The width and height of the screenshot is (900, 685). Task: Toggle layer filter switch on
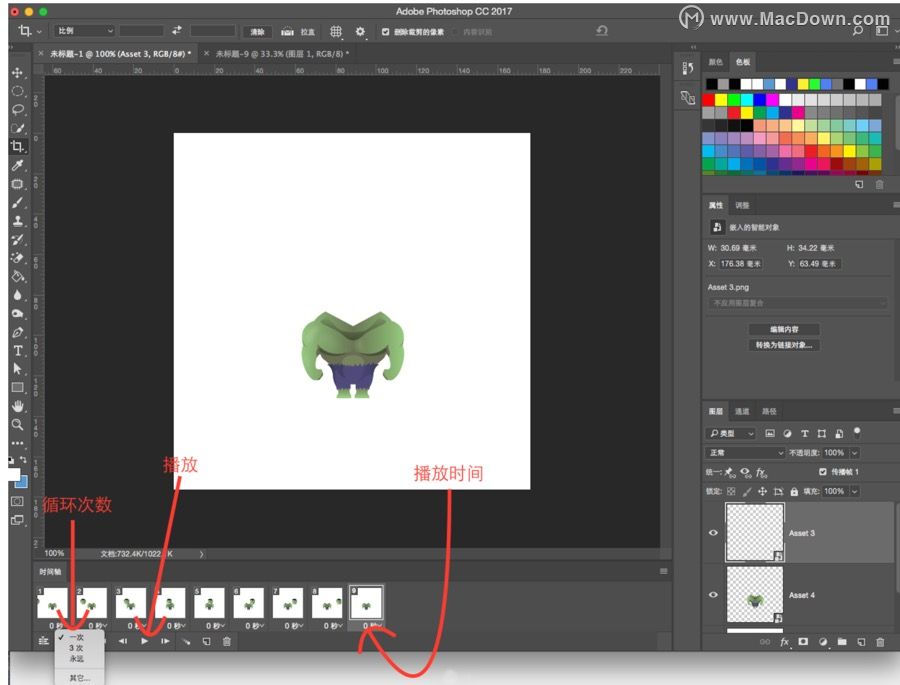click(857, 432)
